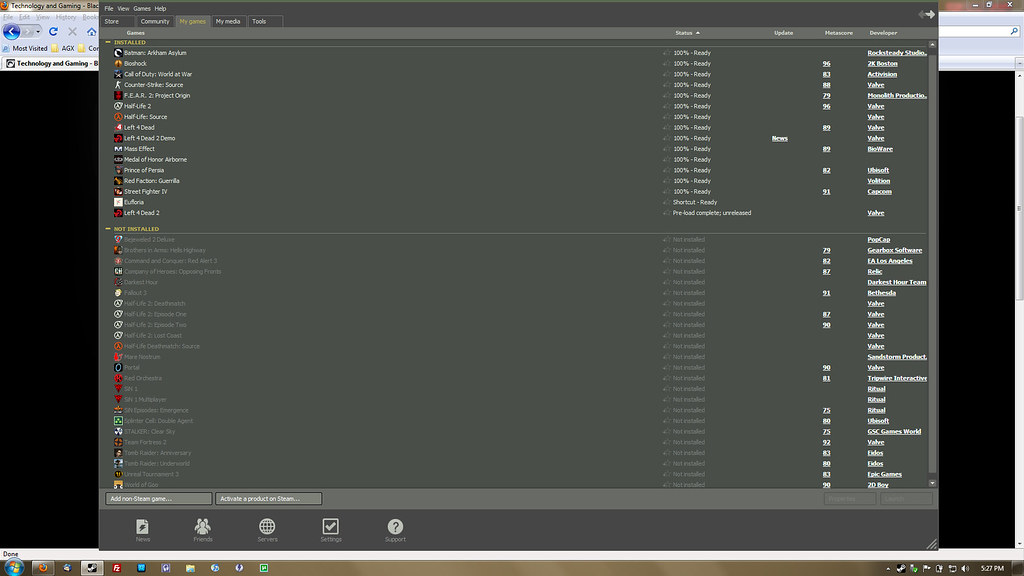The height and width of the screenshot is (576, 1024).
Task: Open News link for Left 4 Dead 2 Demo
Action: 780,138
